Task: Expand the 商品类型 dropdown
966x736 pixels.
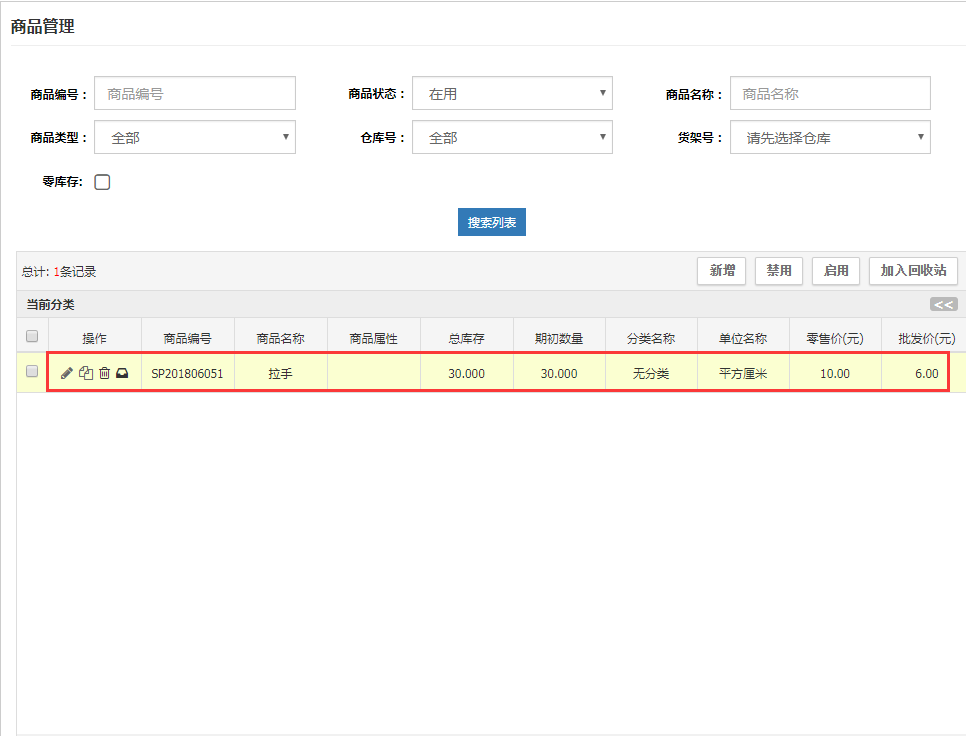Action: (195, 137)
